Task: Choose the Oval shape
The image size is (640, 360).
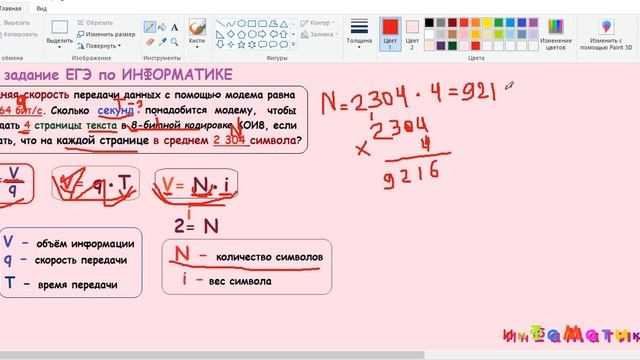Action: coord(242,24)
